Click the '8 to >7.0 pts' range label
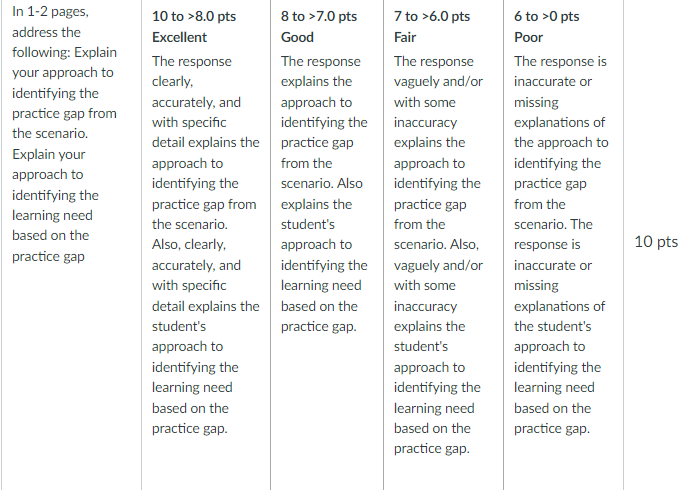This screenshot has height=490, width=687. (319, 17)
